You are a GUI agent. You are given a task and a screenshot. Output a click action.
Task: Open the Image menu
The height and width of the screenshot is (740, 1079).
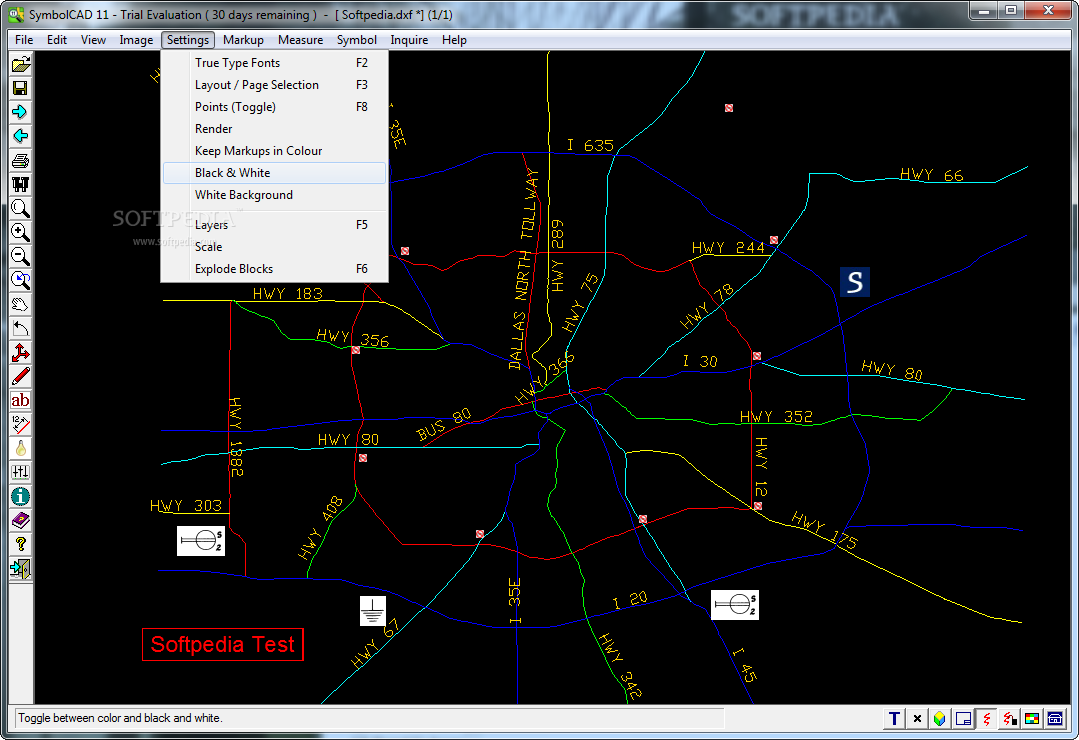tap(136, 40)
